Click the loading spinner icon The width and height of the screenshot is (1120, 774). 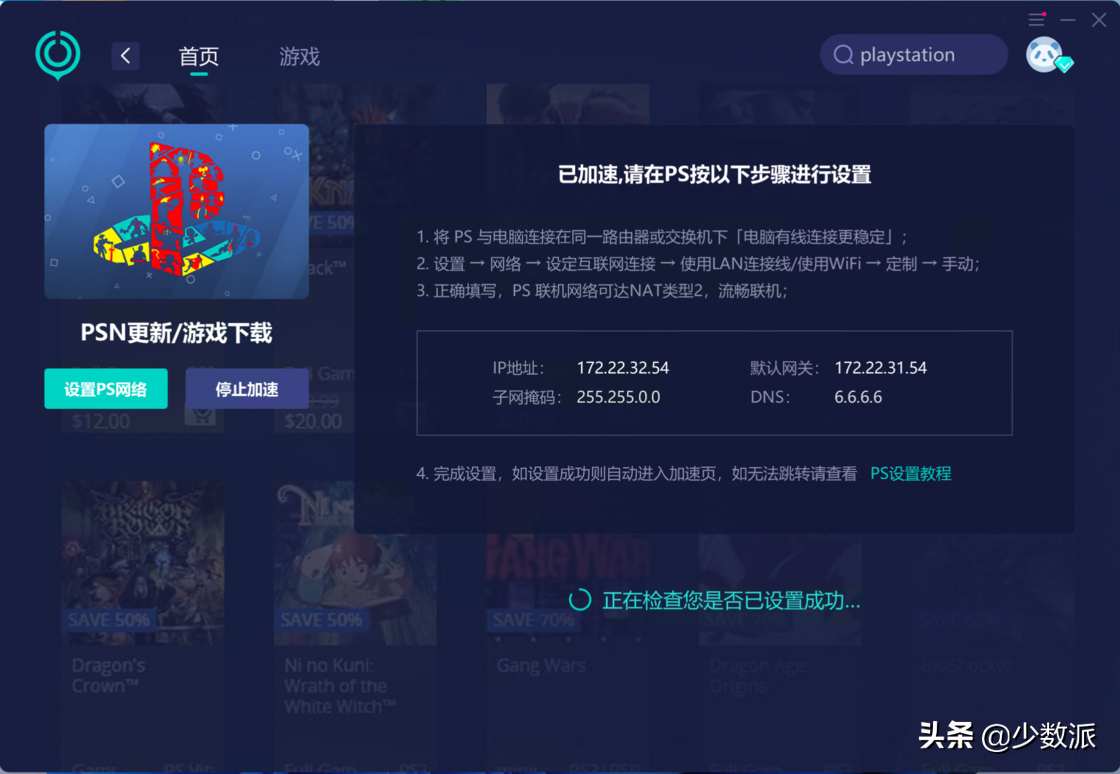(x=580, y=600)
